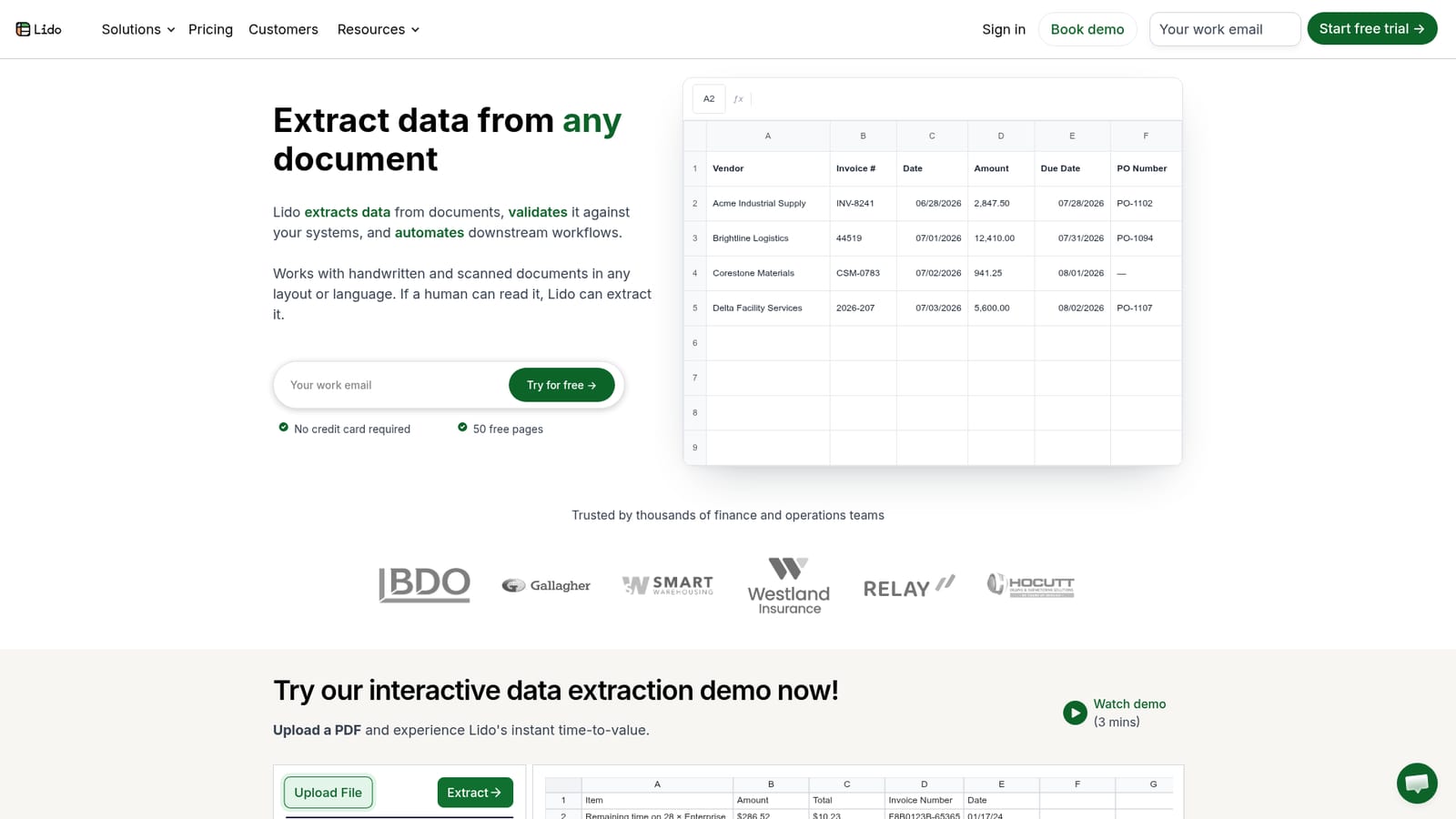
Task: Select cell 'Brightline Logistics'
Action: [x=768, y=238]
